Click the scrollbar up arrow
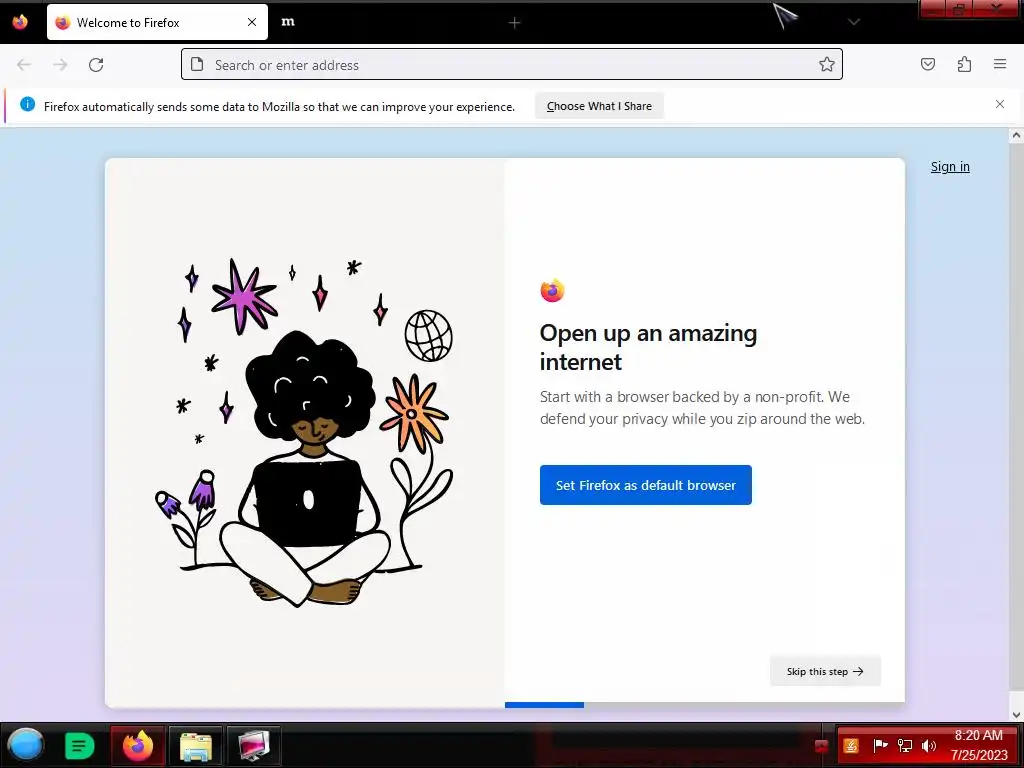The height and width of the screenshot is (768, 1024). [x=1016, y=136]
